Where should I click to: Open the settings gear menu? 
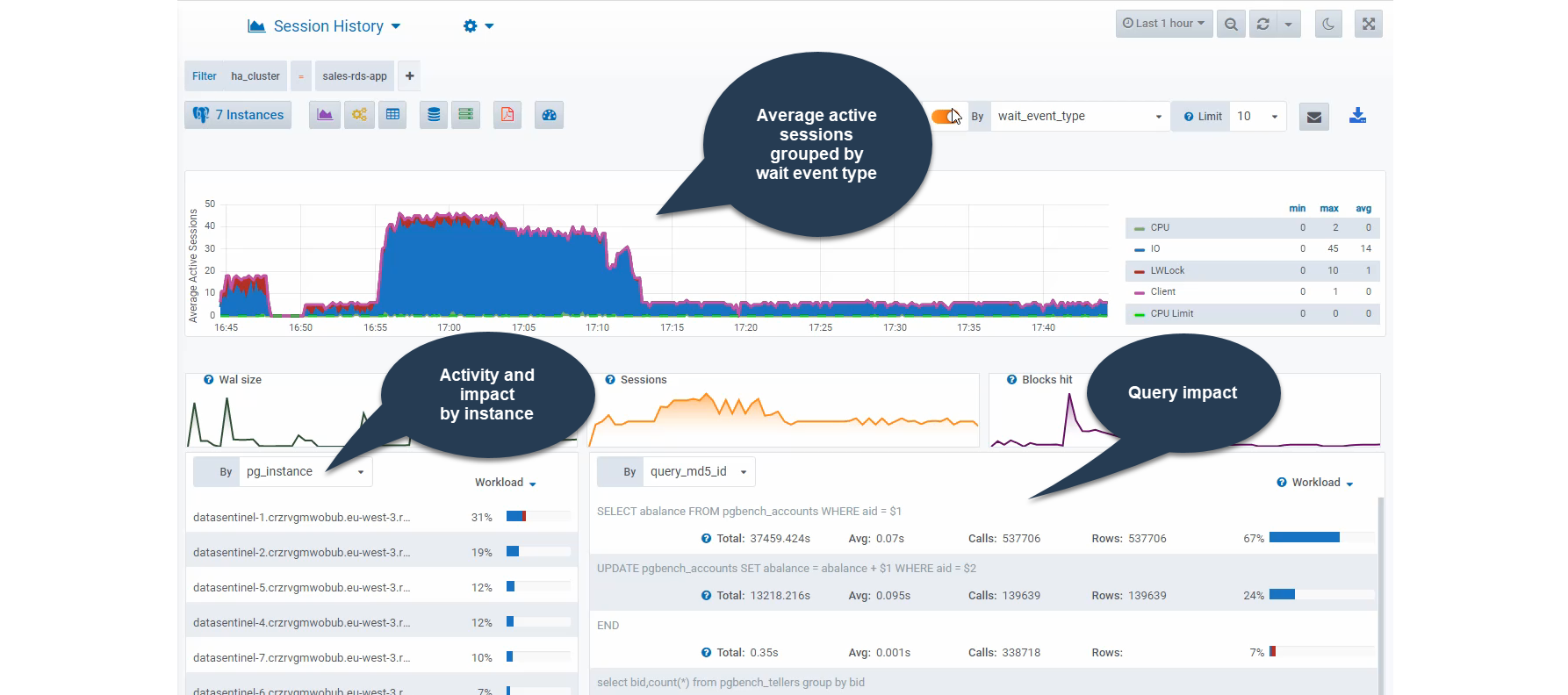[478, 26]
